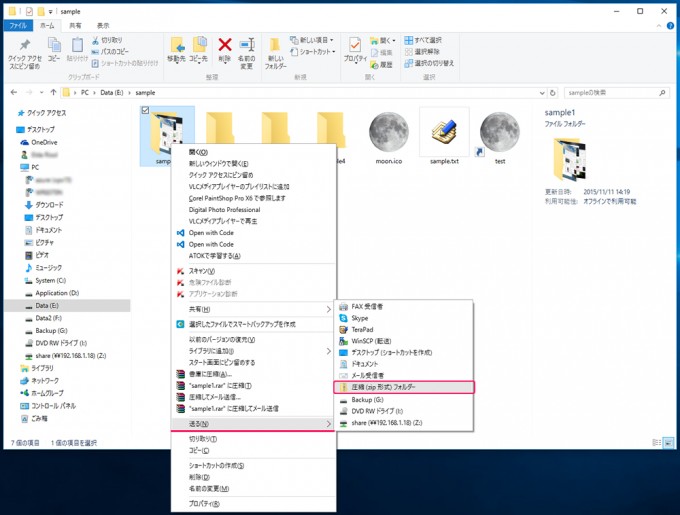Click PC segment in address breadcrumb
This screenshot has height=515, width=680.
click(x=85, y=93)
